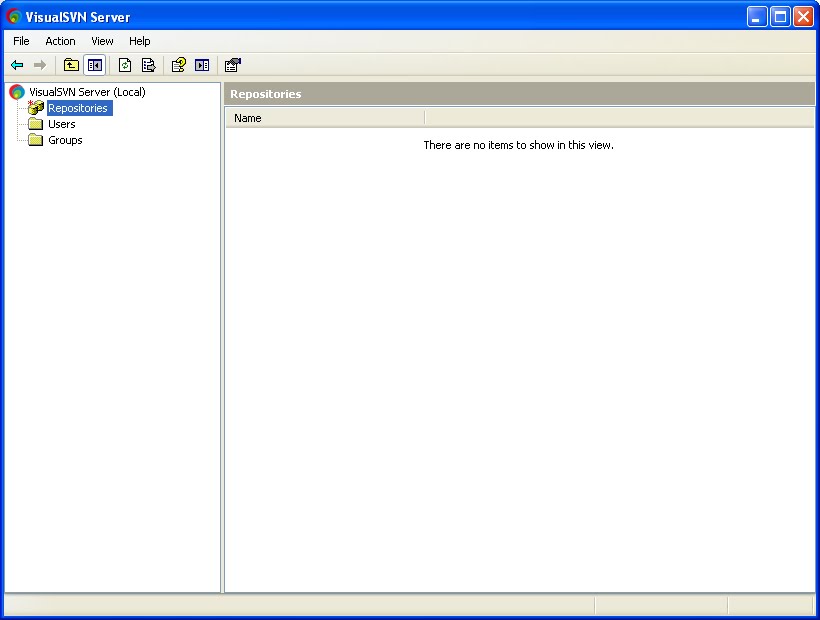Select the Users tree node
Image resolution: width=820 pixels, height=620 pixels.
click(62, 124)
